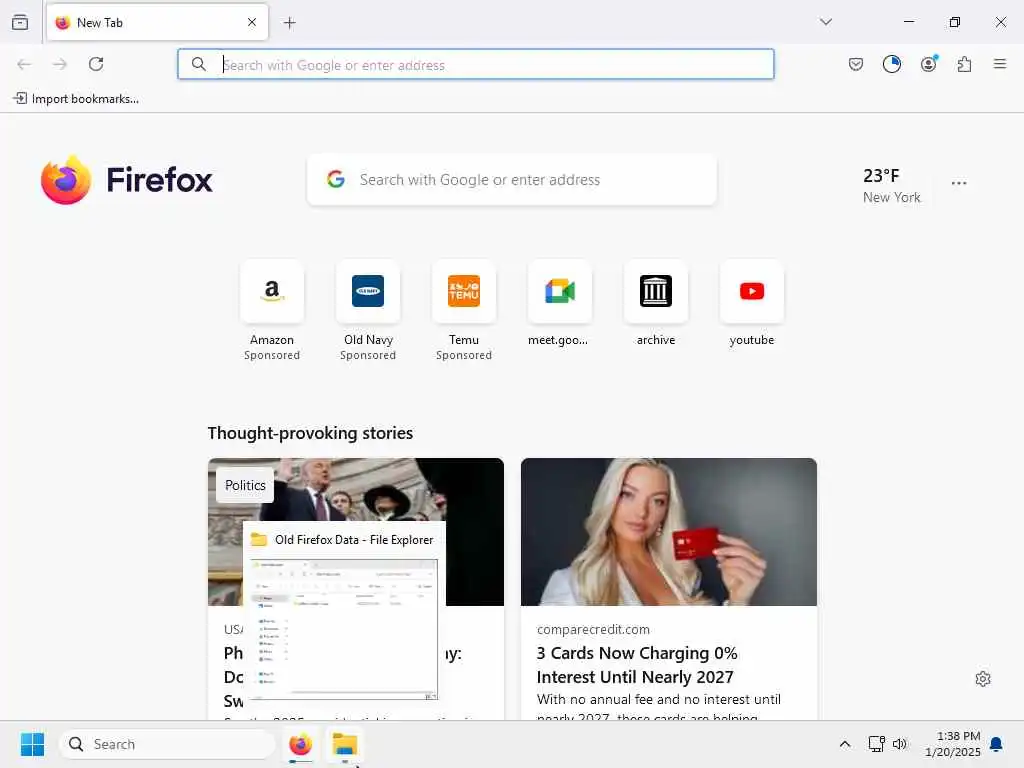The height and width of the screenshot is (768, 1024).
Task: Open the credit card story image
Action: point(669,532)
